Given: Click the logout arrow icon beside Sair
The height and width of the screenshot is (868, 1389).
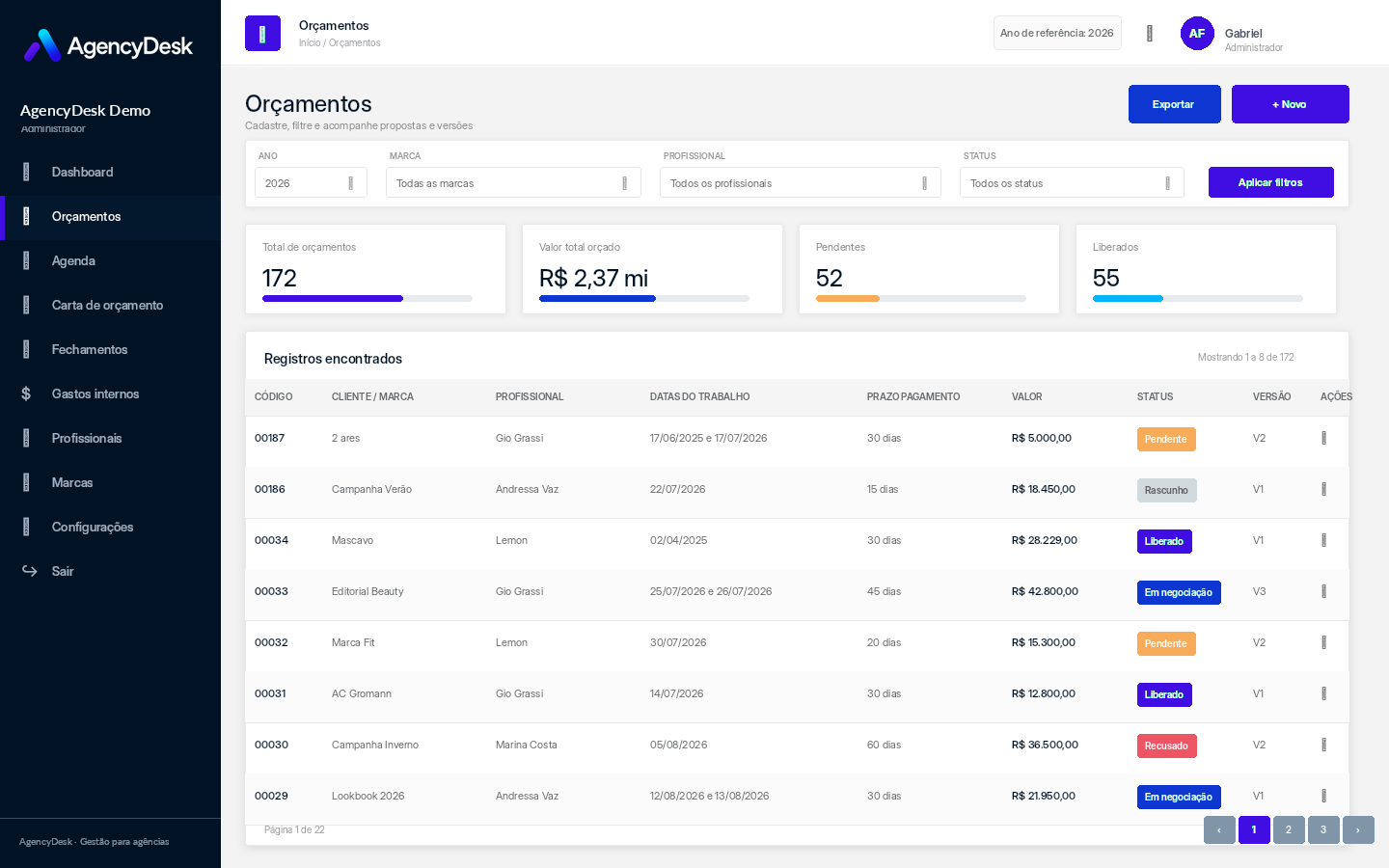Looking at the screenshot, I should 30,571.
